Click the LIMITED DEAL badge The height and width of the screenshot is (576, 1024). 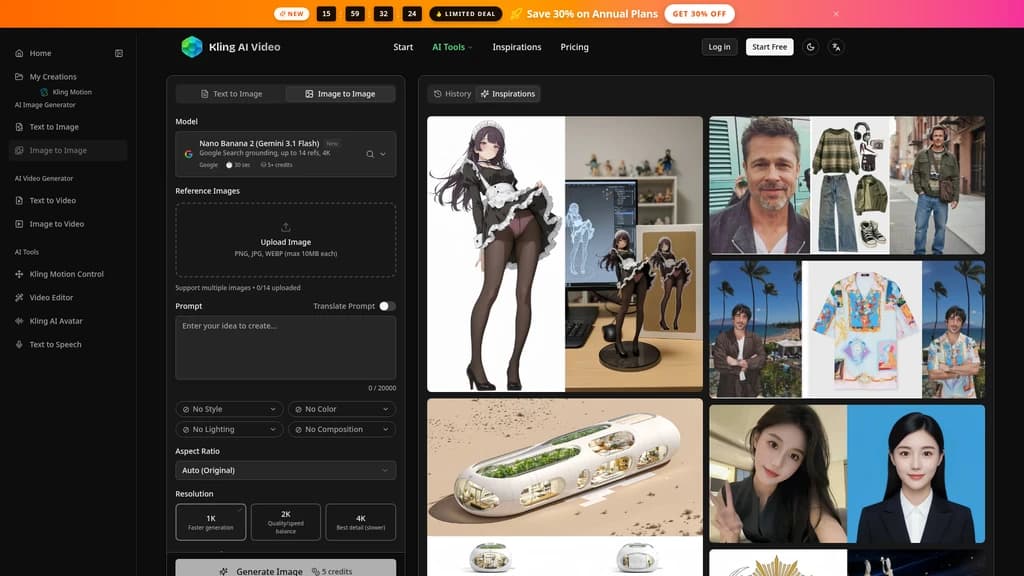466,14
